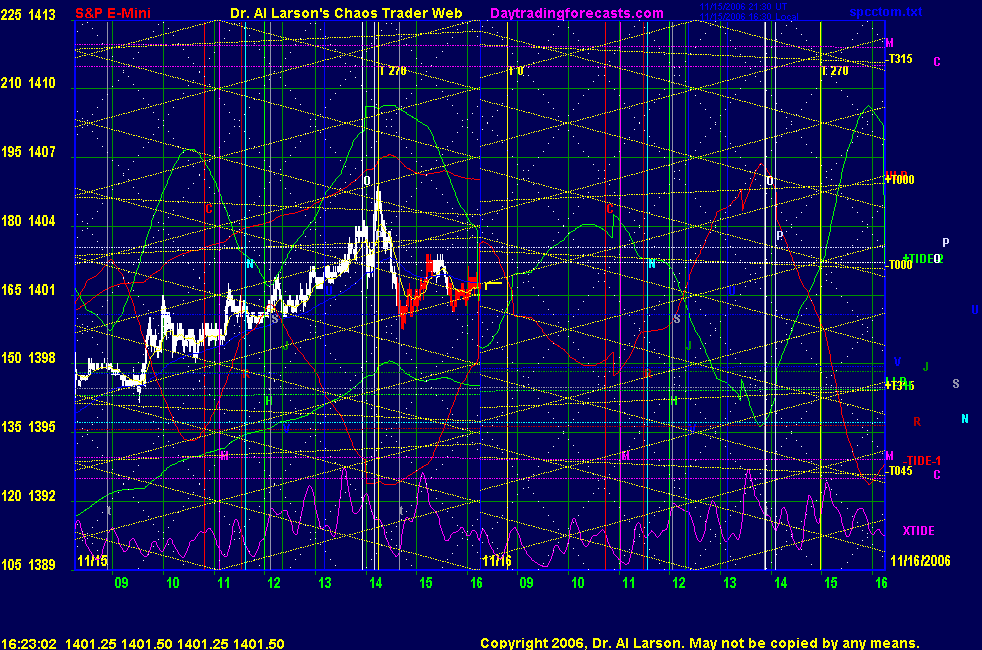The image size is (982, 650).
Task: Click the "225 1413" price axis label
Action: (28, 14)
